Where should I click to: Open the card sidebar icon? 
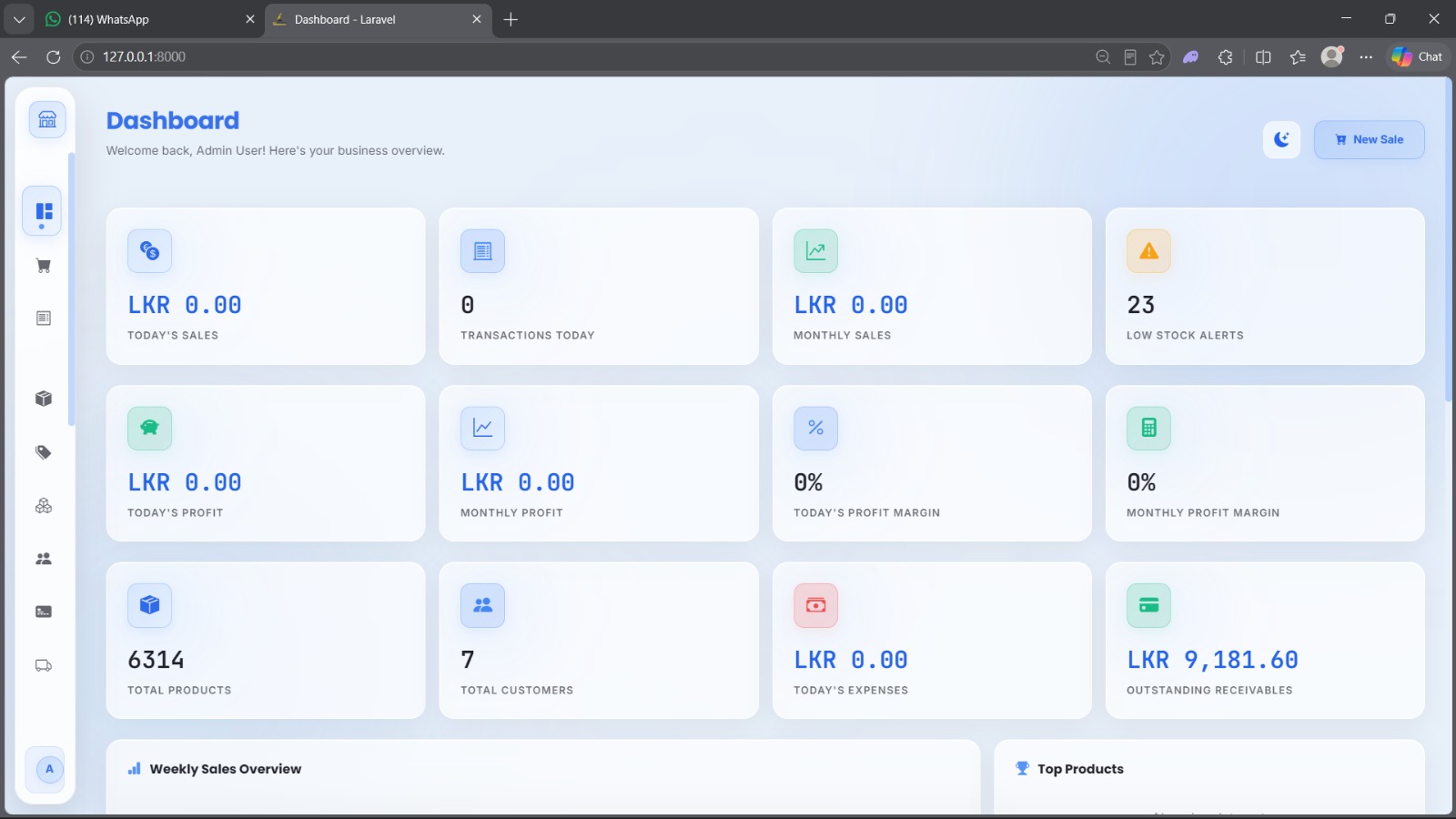43,612
